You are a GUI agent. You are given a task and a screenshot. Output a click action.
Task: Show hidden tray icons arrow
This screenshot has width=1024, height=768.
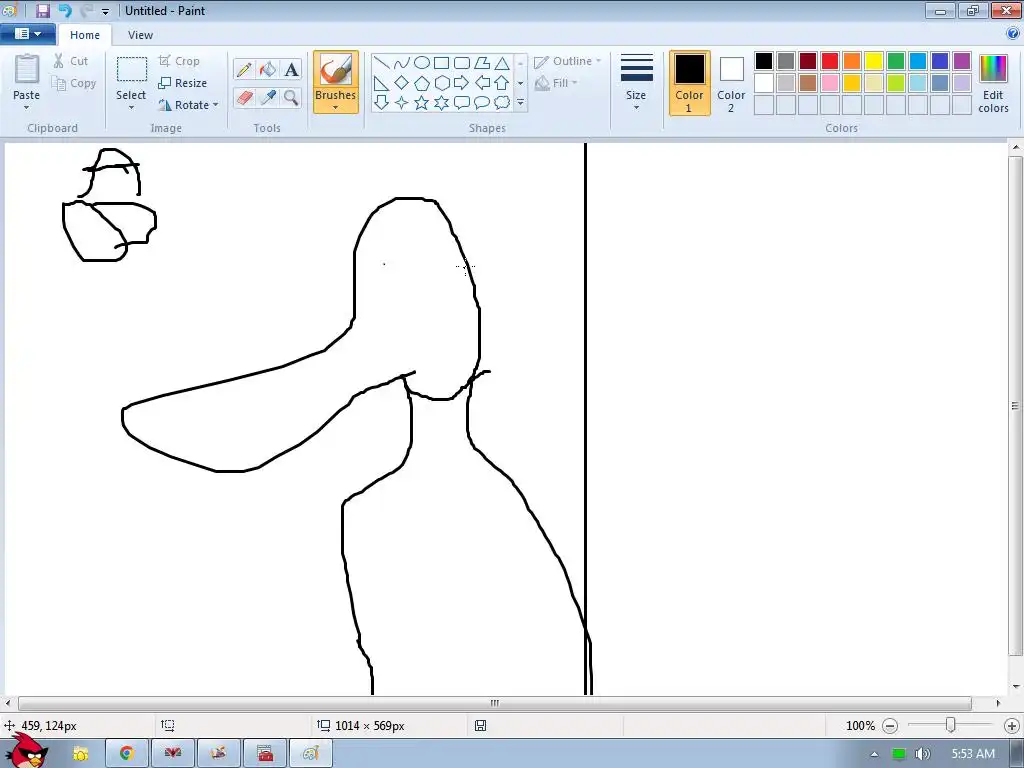pos(874,754)
